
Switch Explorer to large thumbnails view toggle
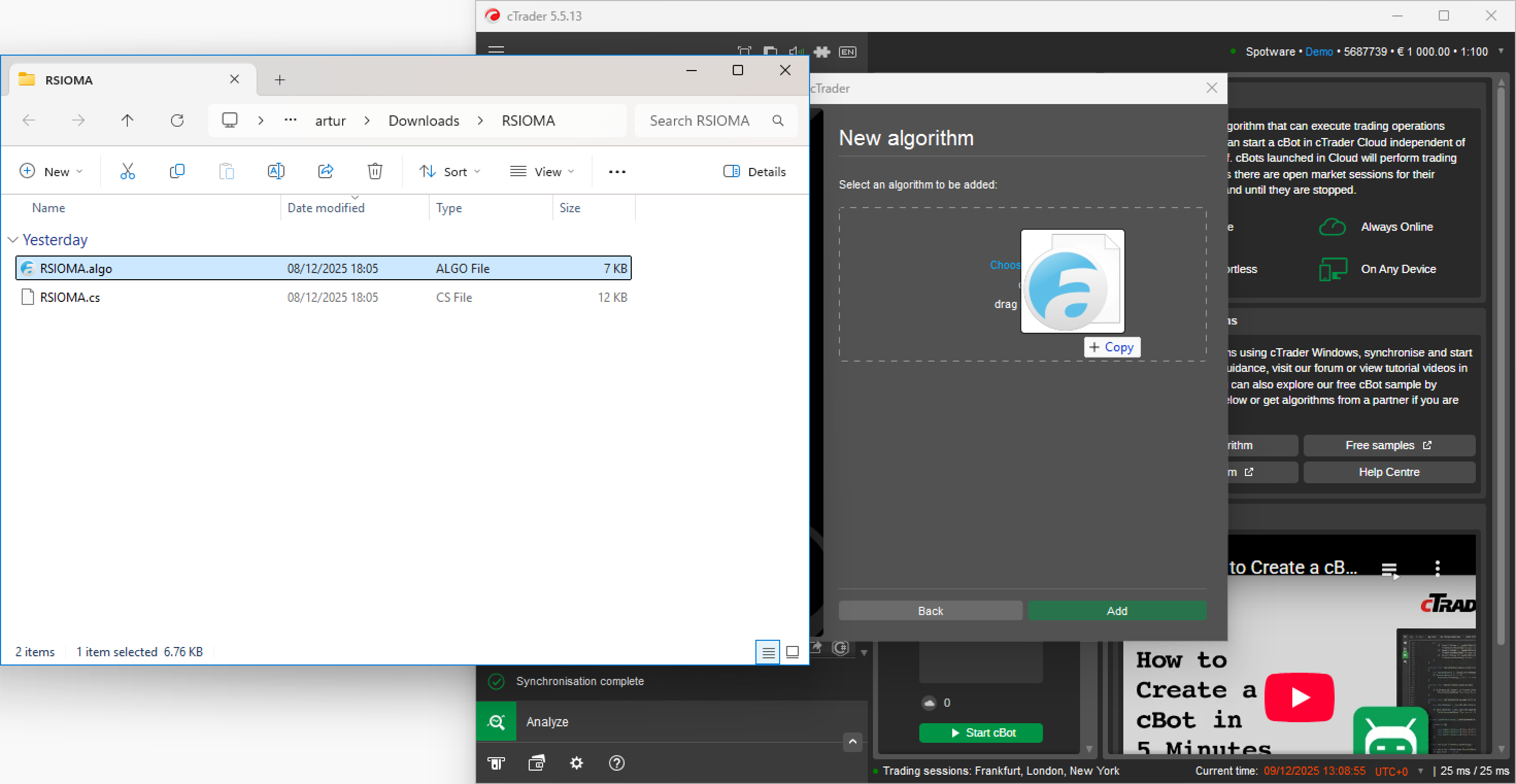click(x=792, y=652)
